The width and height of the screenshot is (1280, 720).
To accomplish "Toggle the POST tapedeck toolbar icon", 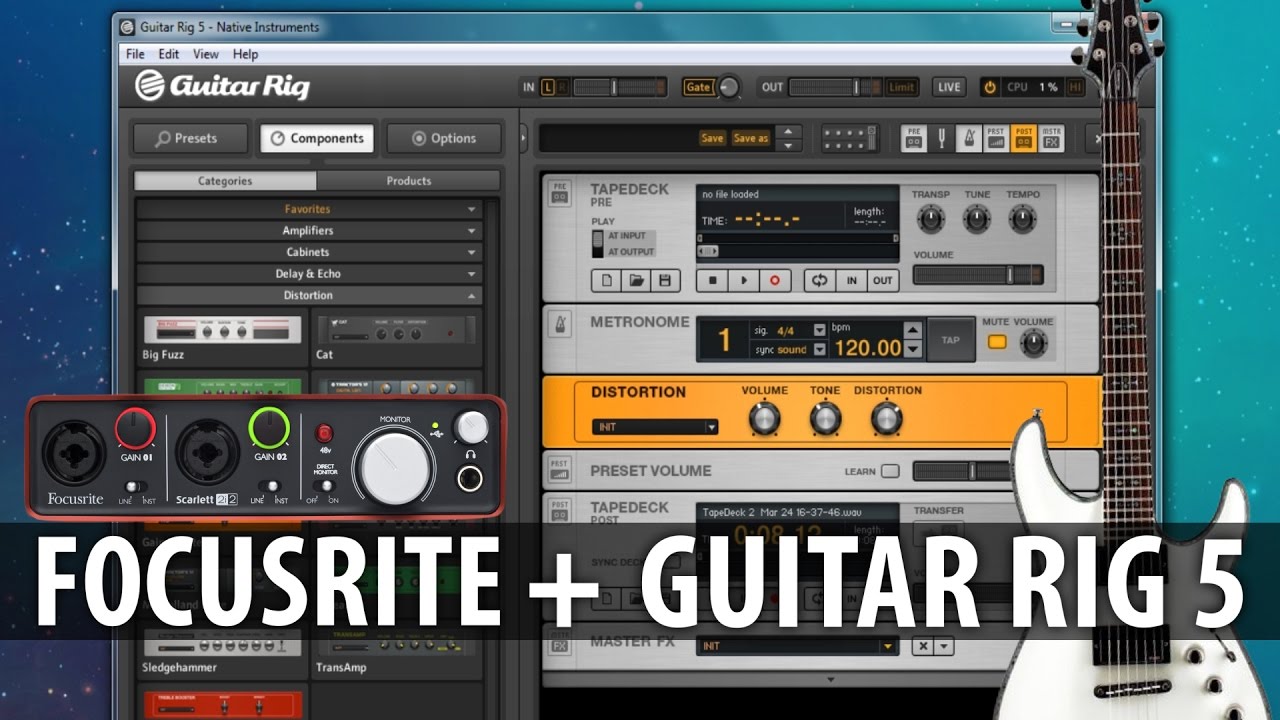I will tap(1023, 138).
